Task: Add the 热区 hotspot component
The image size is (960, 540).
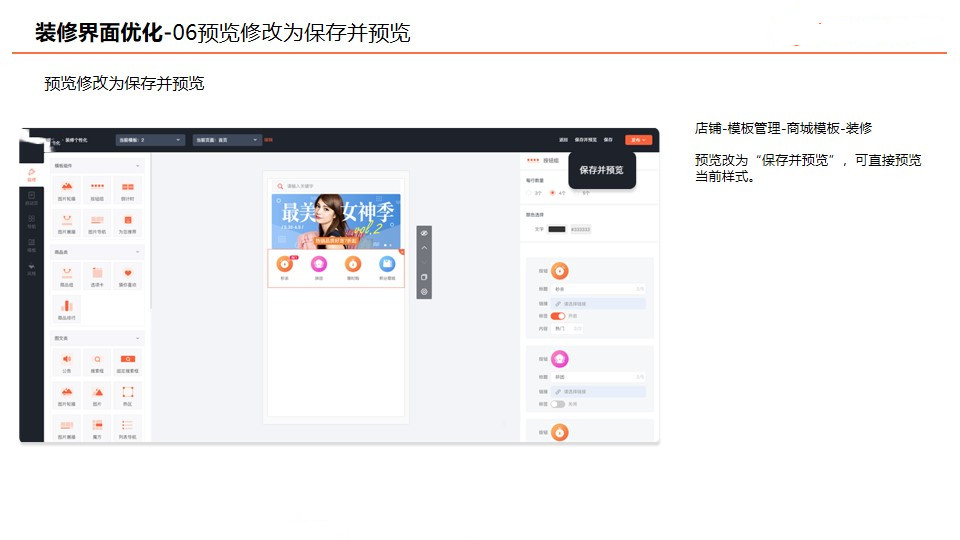Action: [127, 396]
